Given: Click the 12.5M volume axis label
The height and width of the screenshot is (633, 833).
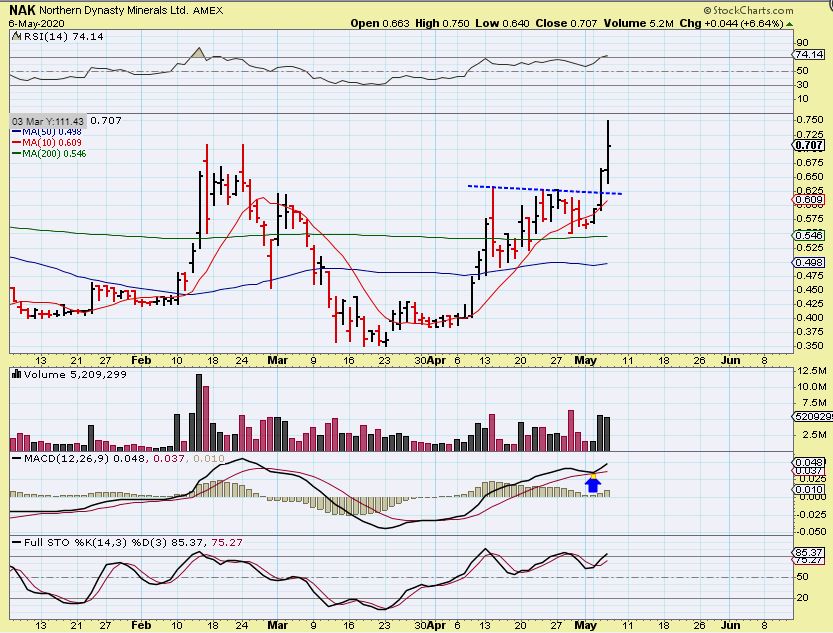Looking at the screenshot, I should (x=812, y=371).
